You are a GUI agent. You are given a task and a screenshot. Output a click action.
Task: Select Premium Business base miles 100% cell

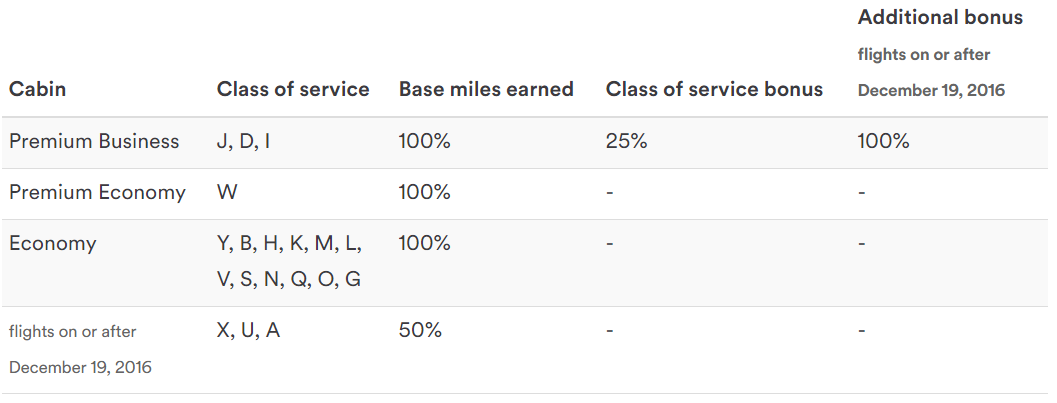(x=425, y=141)
